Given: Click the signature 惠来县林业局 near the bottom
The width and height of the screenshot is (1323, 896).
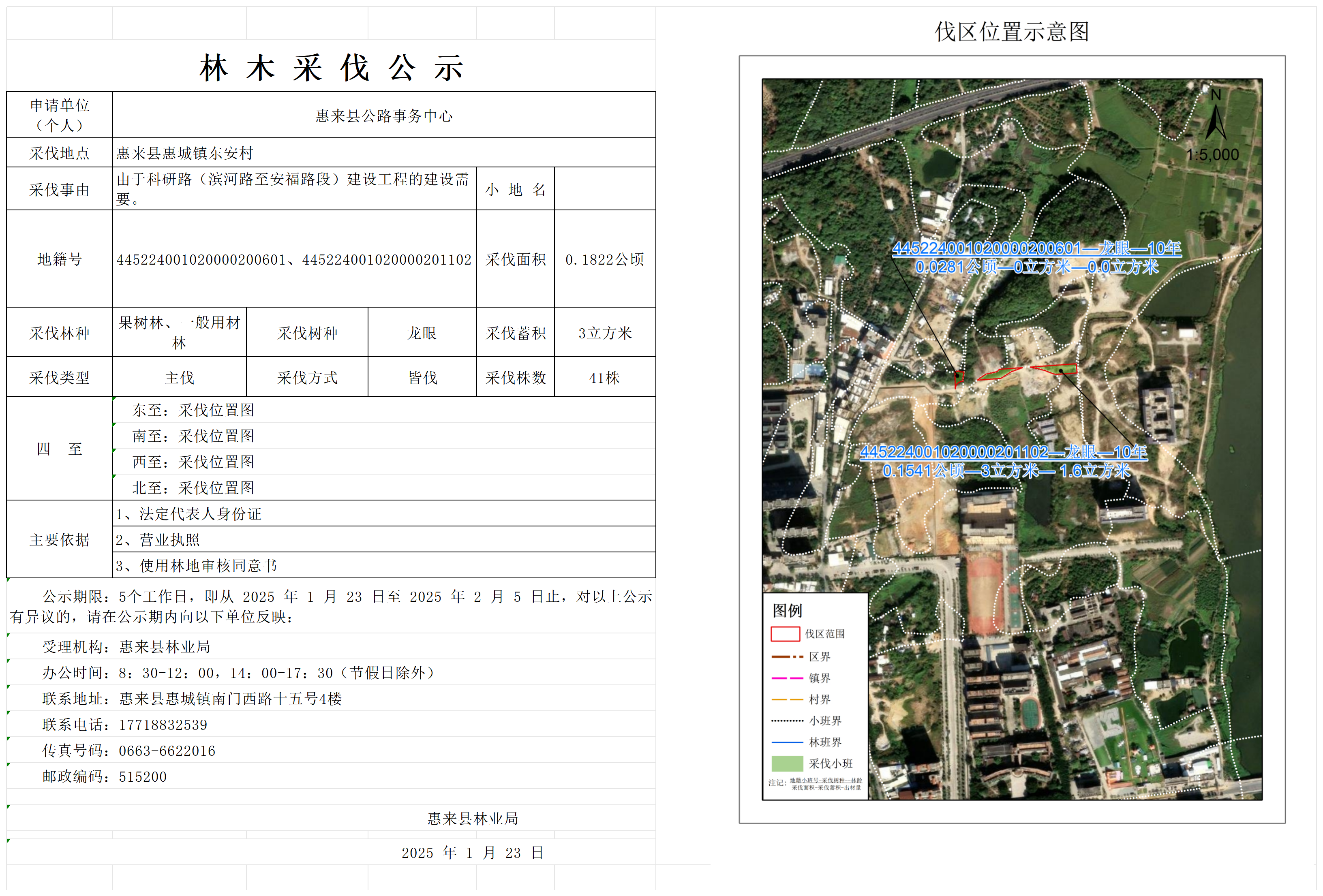Looking at the screenshot, I should (473, 819).
